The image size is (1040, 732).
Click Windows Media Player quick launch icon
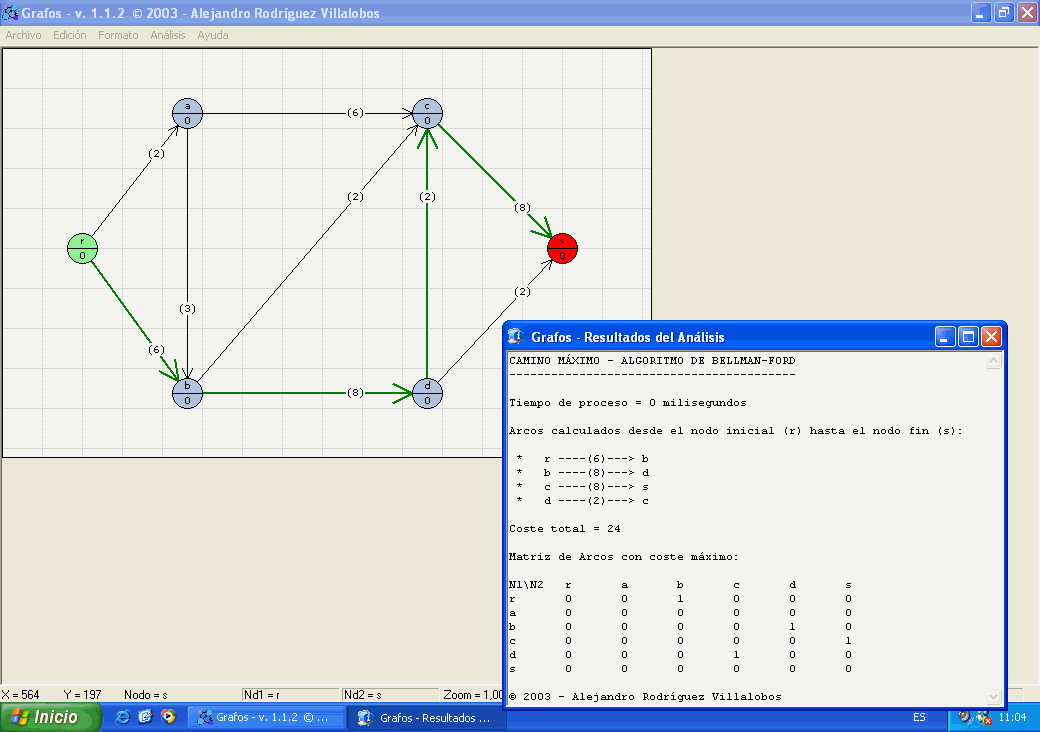pos(168,717)
